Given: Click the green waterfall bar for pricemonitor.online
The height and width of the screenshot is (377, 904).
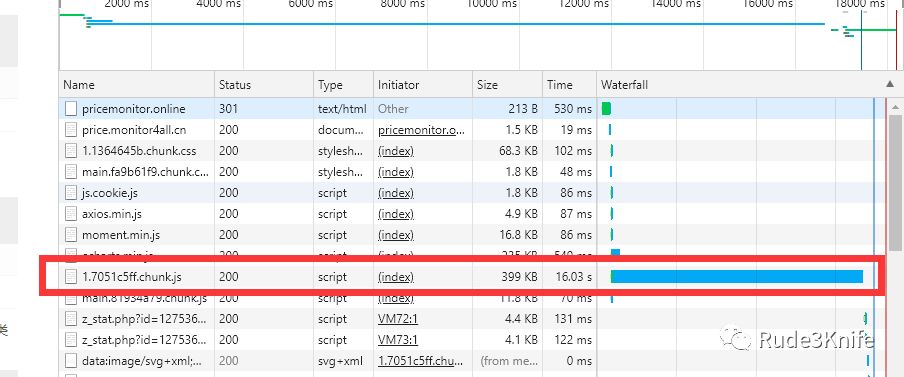Looking at the screenshot, I should point(606,108).
